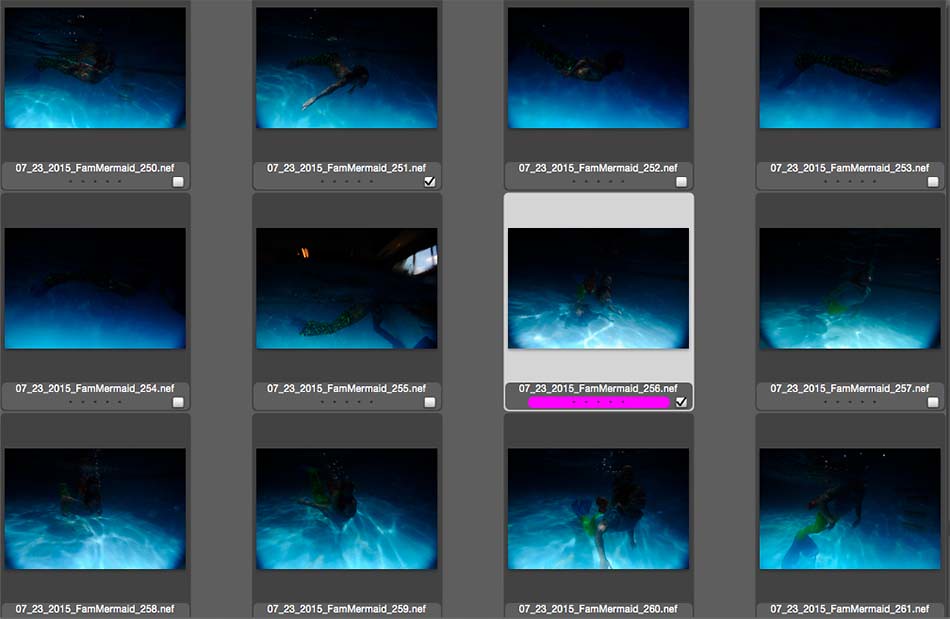
Task: Select thumbnail for FamMermaid_261.nef
Action: pos(850,509)
